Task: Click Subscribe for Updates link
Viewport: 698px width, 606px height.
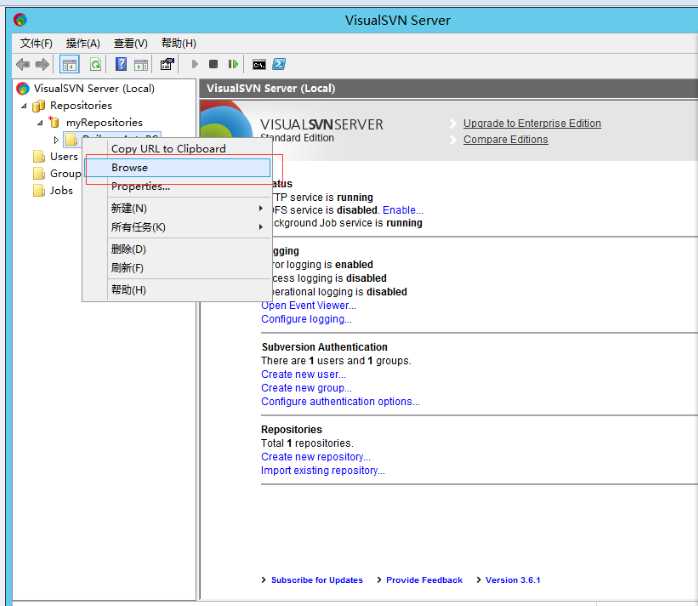Action: (x=317, y=580)
